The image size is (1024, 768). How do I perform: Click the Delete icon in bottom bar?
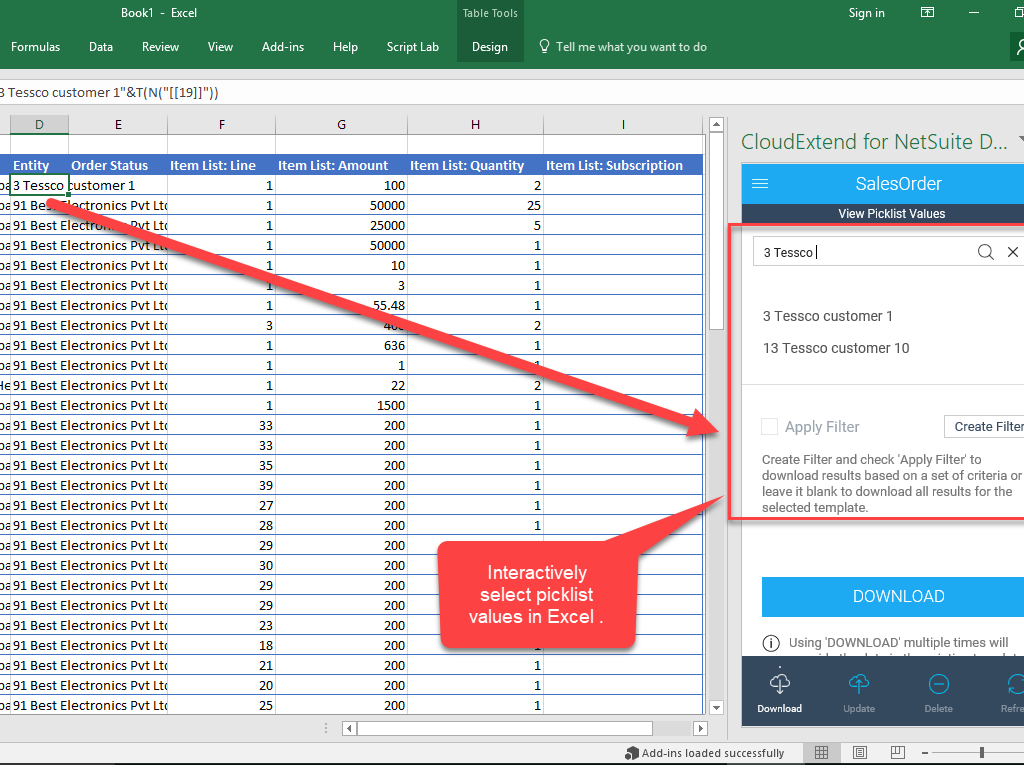pyautogui.click(x=938, y=684)
